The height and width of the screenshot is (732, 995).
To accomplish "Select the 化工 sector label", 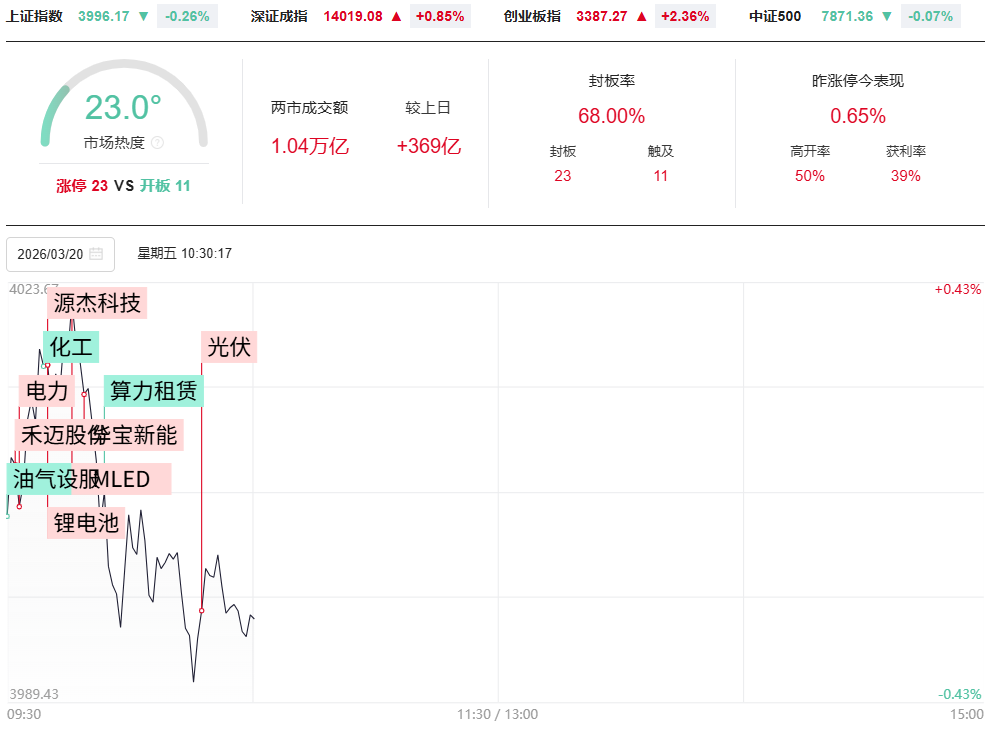I will click(71, 347).
